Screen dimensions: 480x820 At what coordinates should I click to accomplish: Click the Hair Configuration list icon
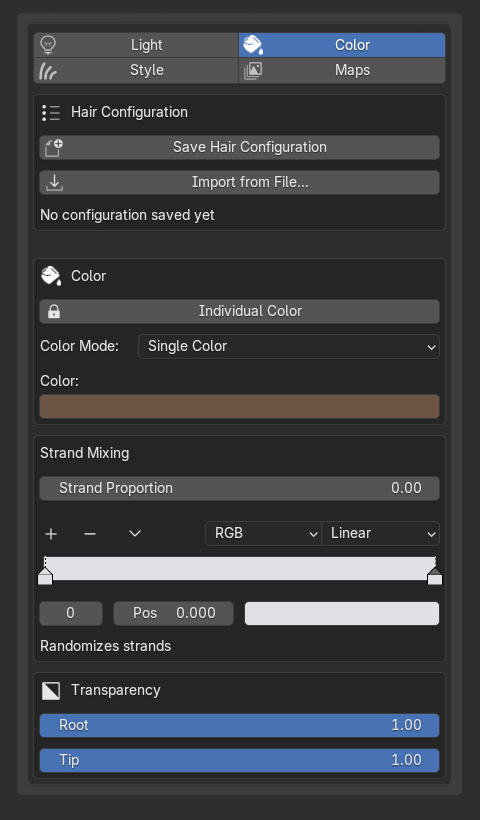(51, 112)
